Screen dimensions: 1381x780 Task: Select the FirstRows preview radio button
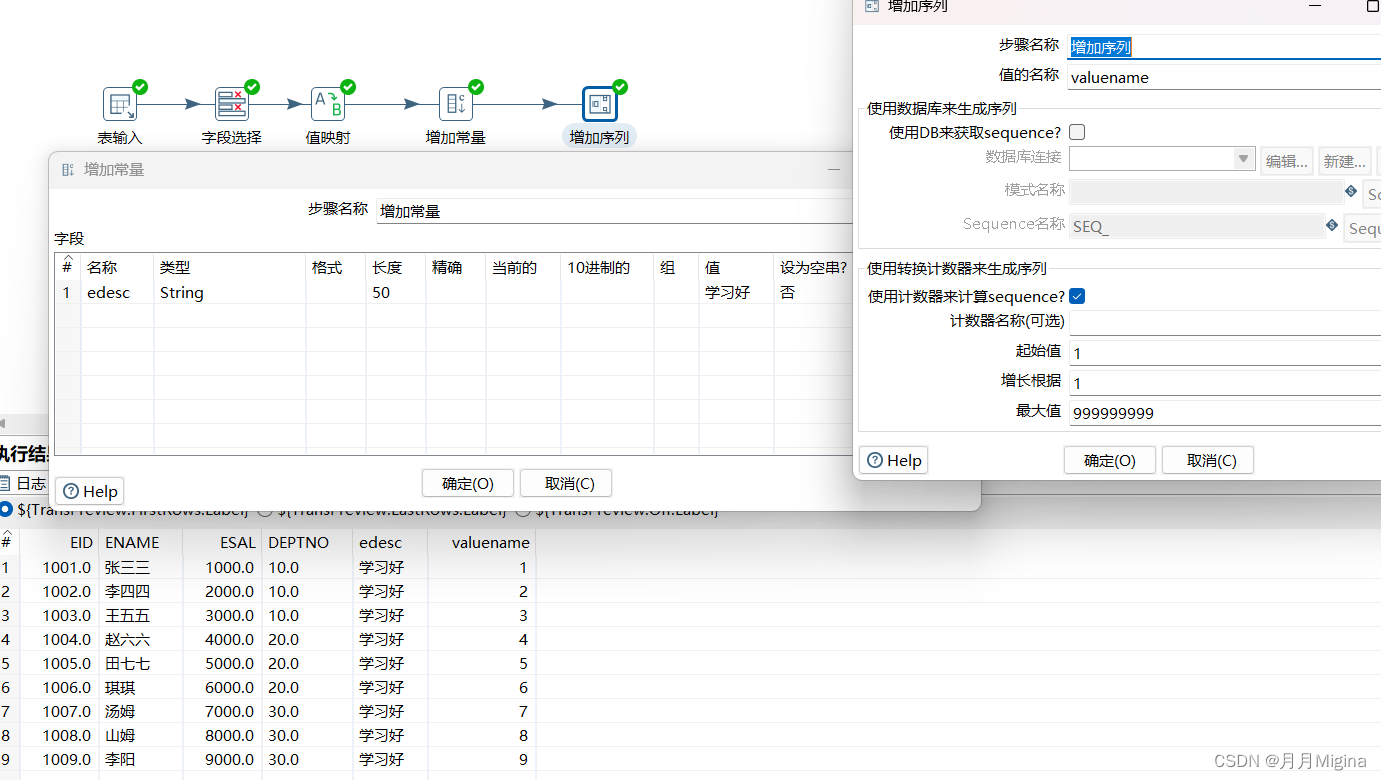[7, 510]
